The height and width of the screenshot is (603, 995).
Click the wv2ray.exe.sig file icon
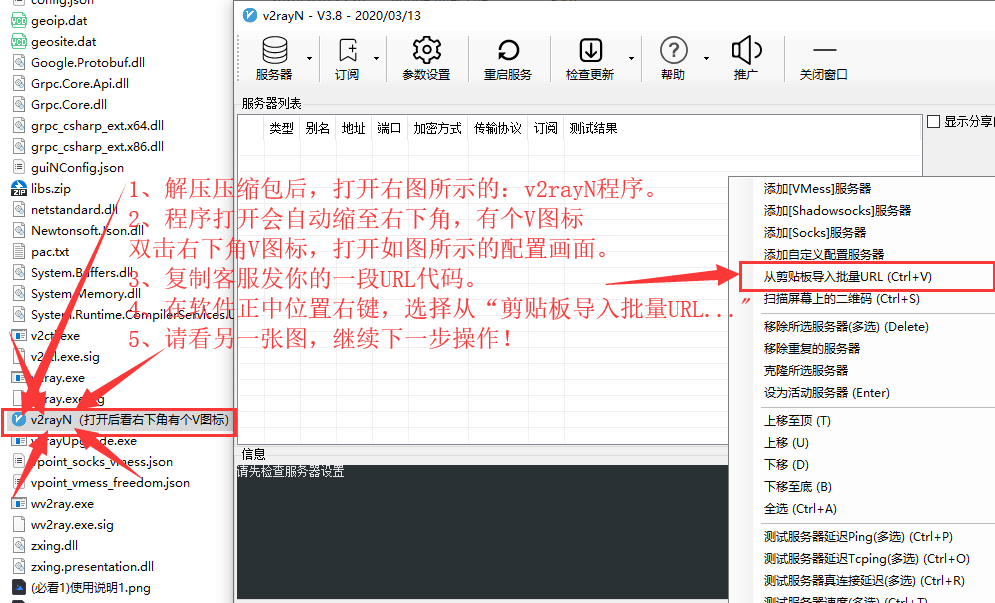[x=18, y=524]
